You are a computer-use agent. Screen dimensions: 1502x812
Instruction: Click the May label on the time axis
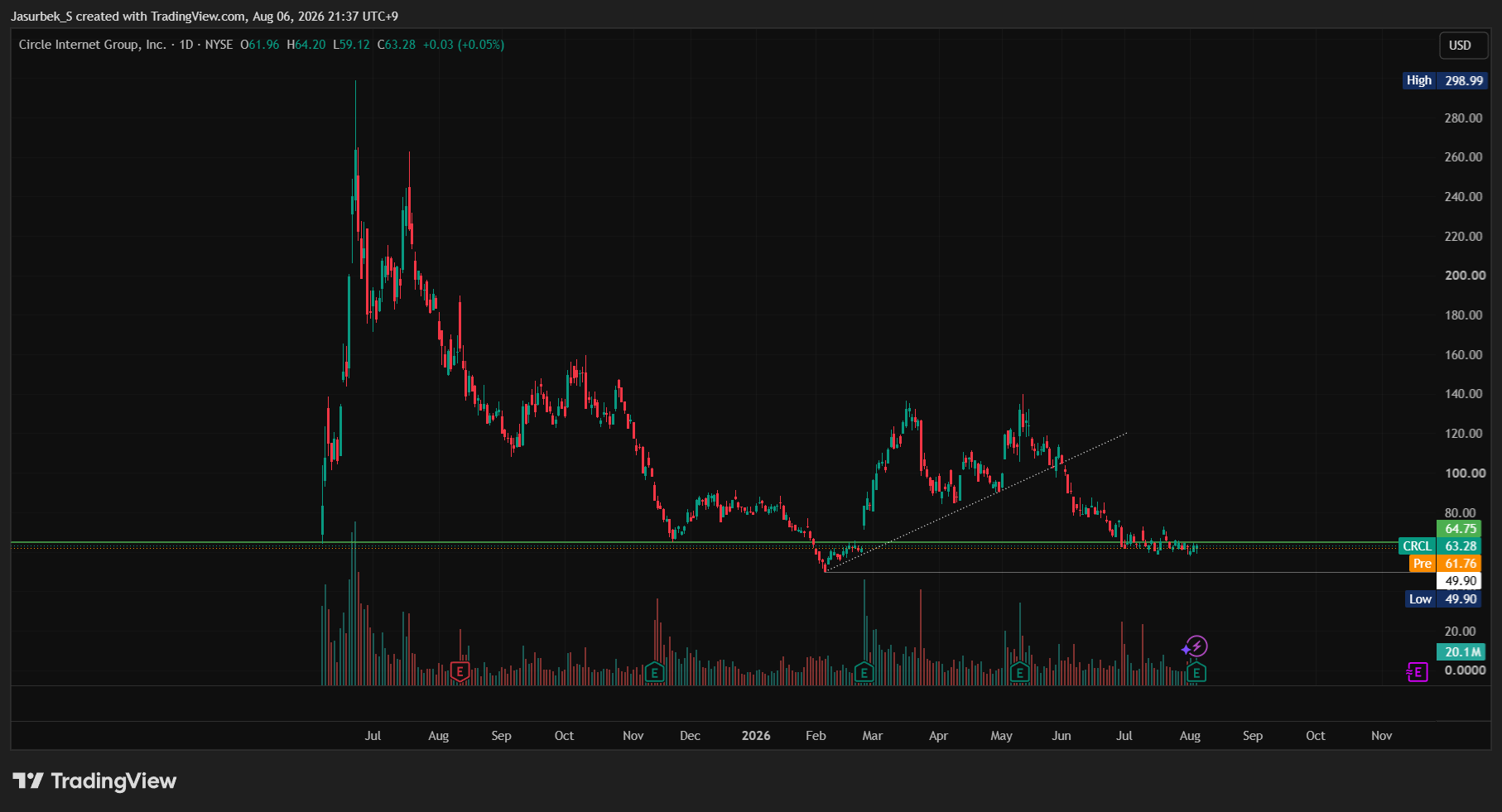[x=1001, y=736]
